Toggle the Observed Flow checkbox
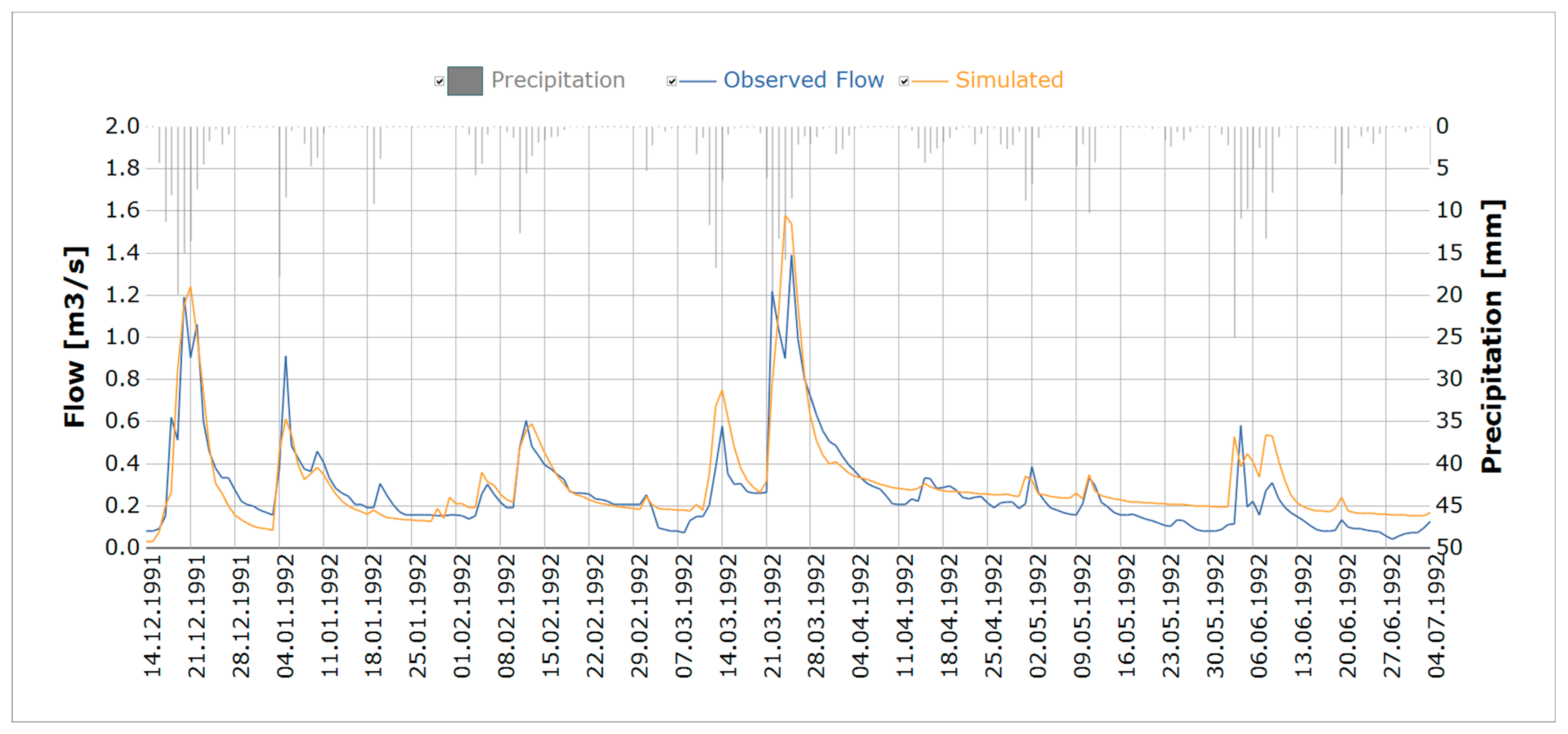The height and width of the screenshot is (734, 1568). 671,81
